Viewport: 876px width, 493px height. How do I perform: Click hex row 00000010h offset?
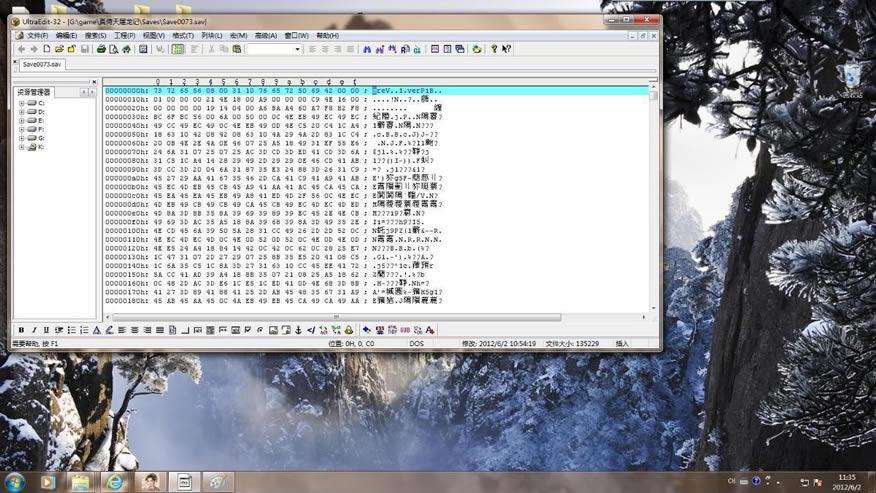[x=127, y=99]
